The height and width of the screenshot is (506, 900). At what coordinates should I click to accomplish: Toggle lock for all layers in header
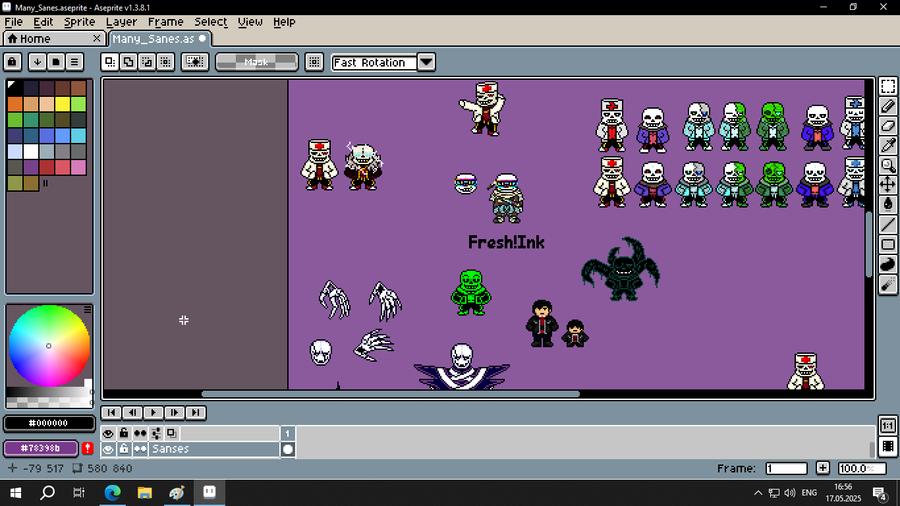click(x=123, y=433)
